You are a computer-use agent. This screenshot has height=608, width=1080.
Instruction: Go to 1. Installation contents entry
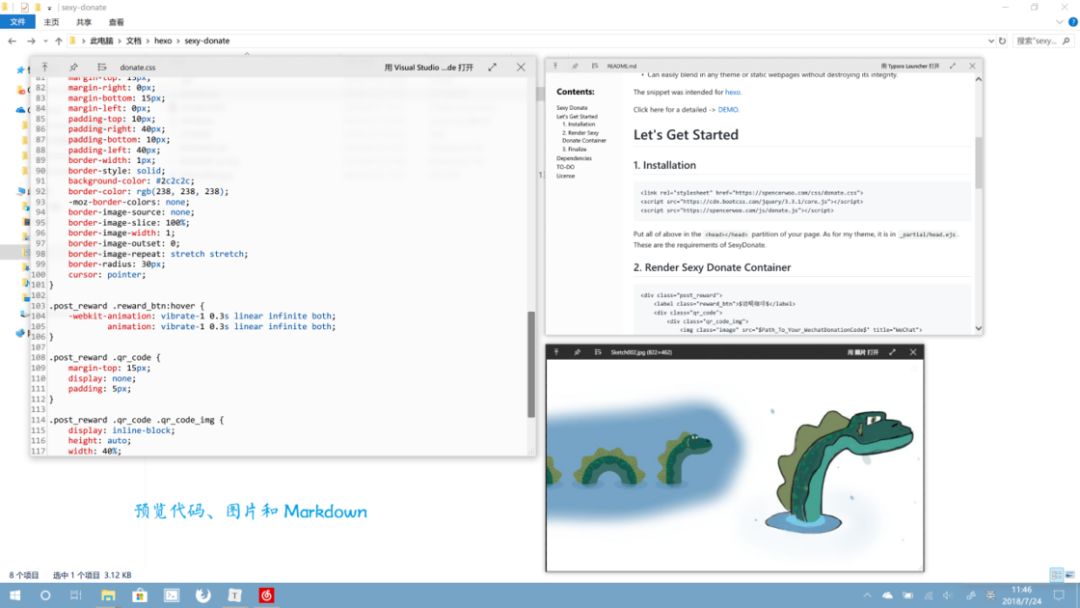pyautogui.click(x=579, y=125)
